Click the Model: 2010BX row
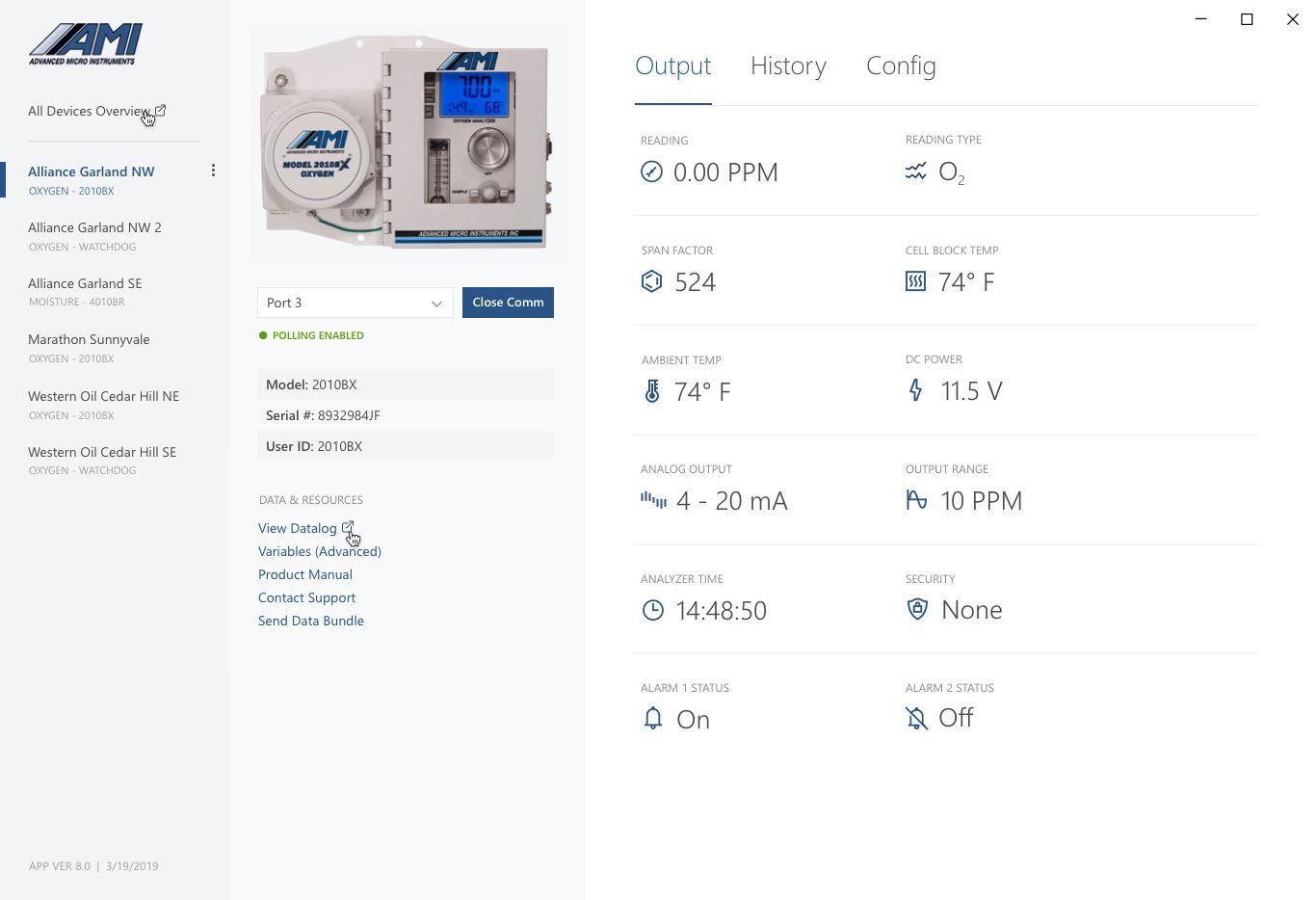 (x=406, y=384)
